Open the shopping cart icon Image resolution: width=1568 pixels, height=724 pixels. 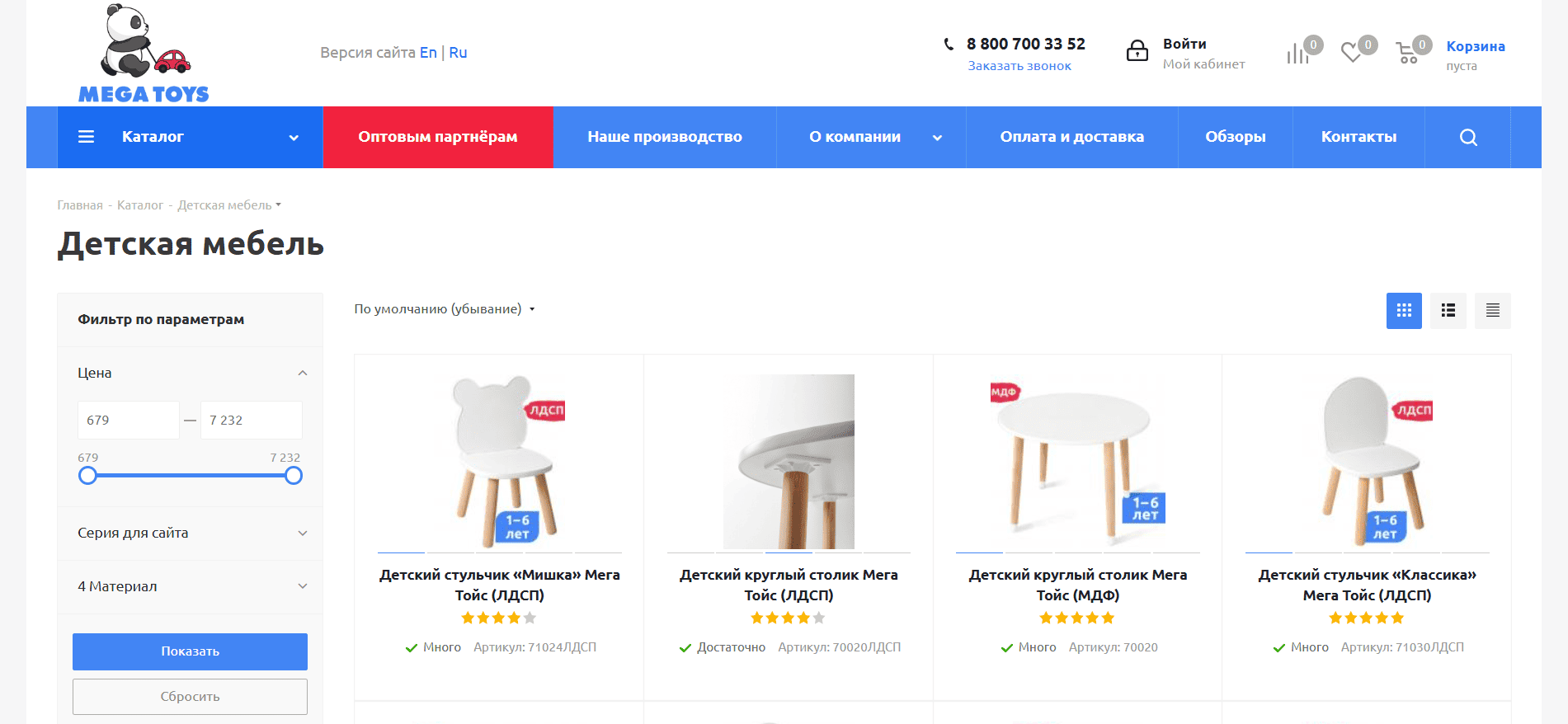coord(1406,54)
